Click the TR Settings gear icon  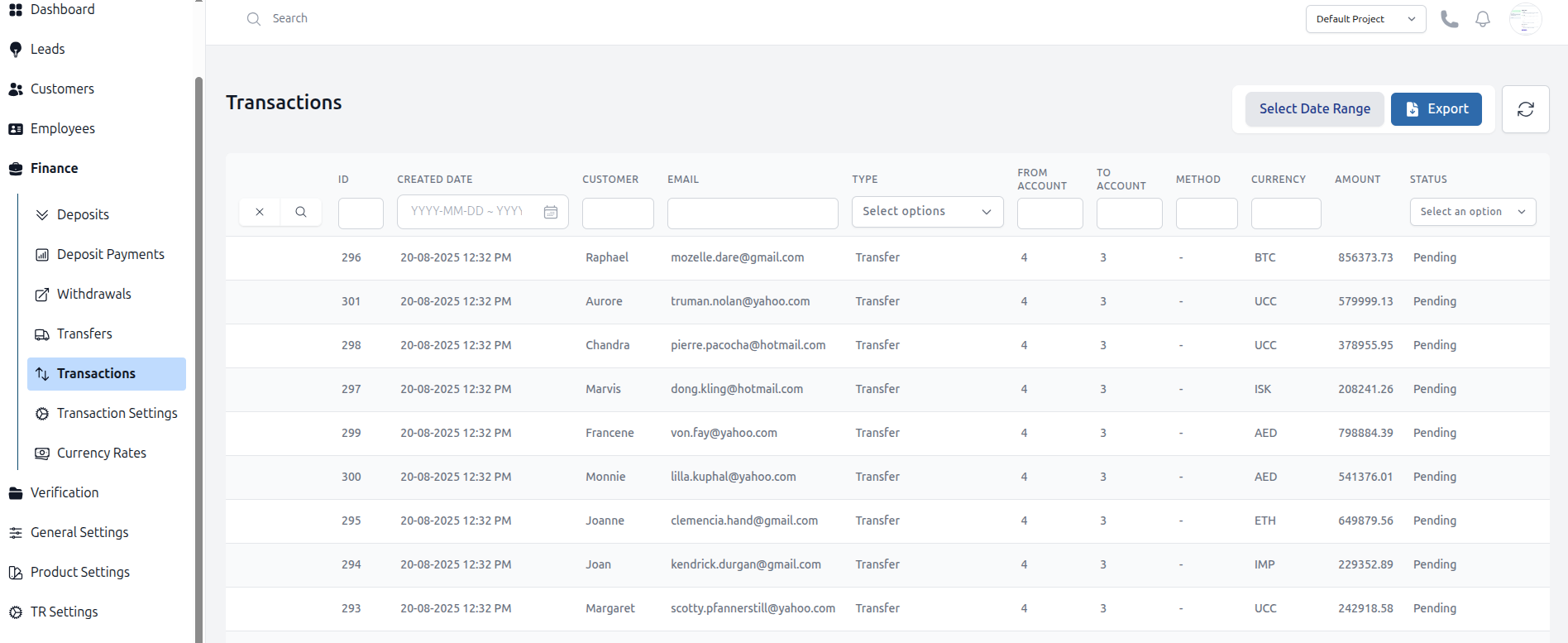coord(16,612)
